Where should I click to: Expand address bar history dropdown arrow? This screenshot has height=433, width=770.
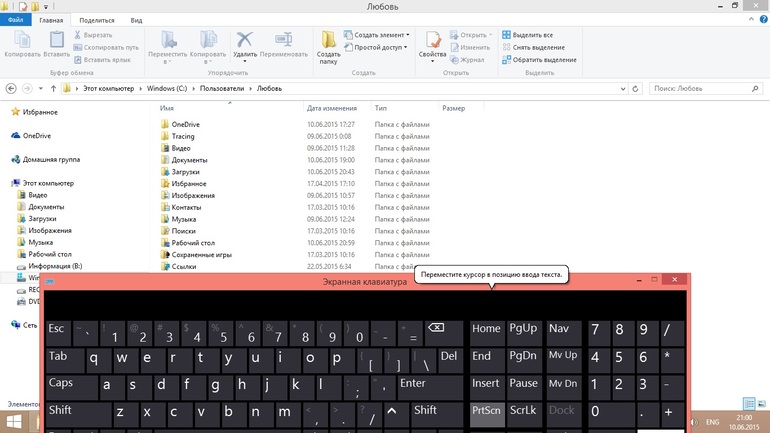[x=623, y=89]
